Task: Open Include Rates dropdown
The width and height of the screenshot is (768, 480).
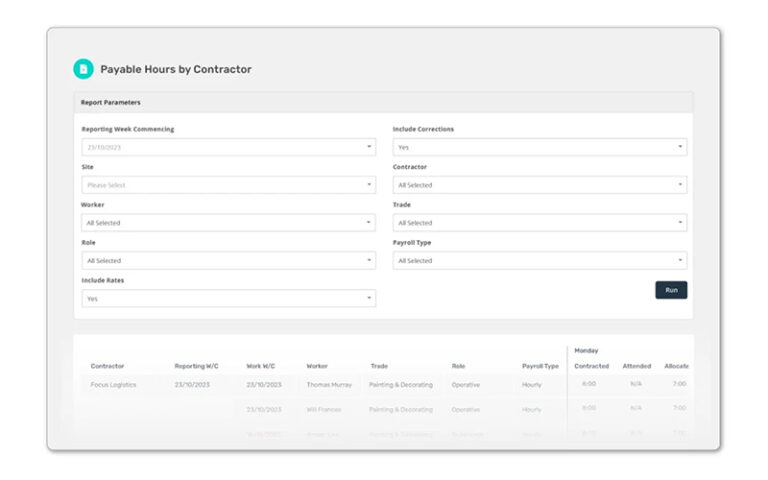Action: pos(228,299)
